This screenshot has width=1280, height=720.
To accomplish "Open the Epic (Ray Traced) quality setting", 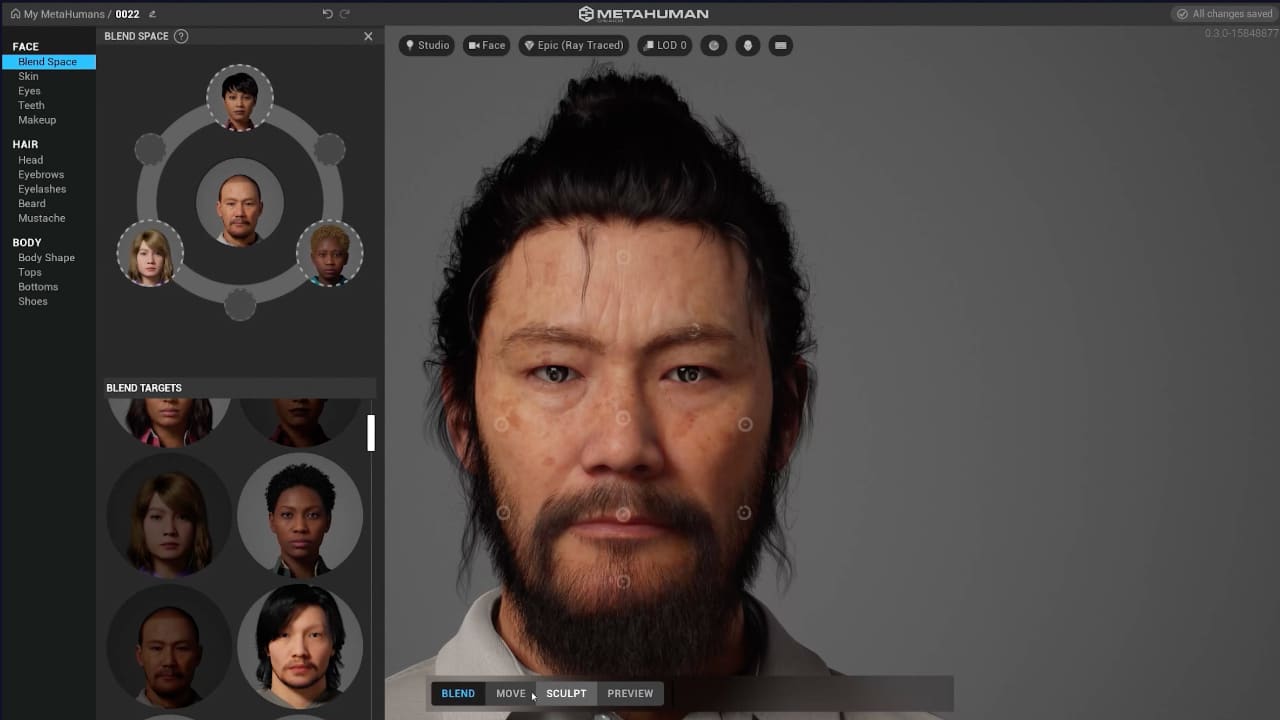I will 573,45.
